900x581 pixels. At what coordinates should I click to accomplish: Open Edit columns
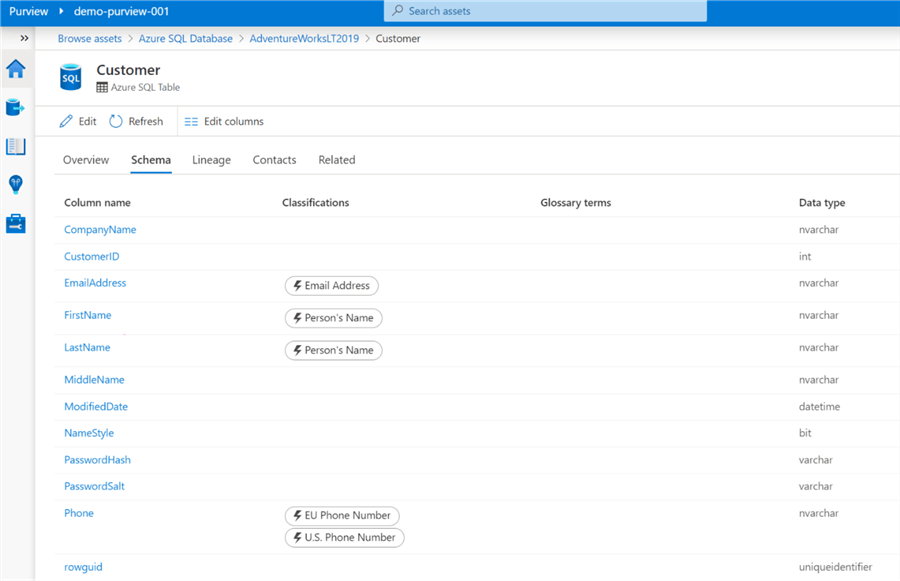click(224, 121)
